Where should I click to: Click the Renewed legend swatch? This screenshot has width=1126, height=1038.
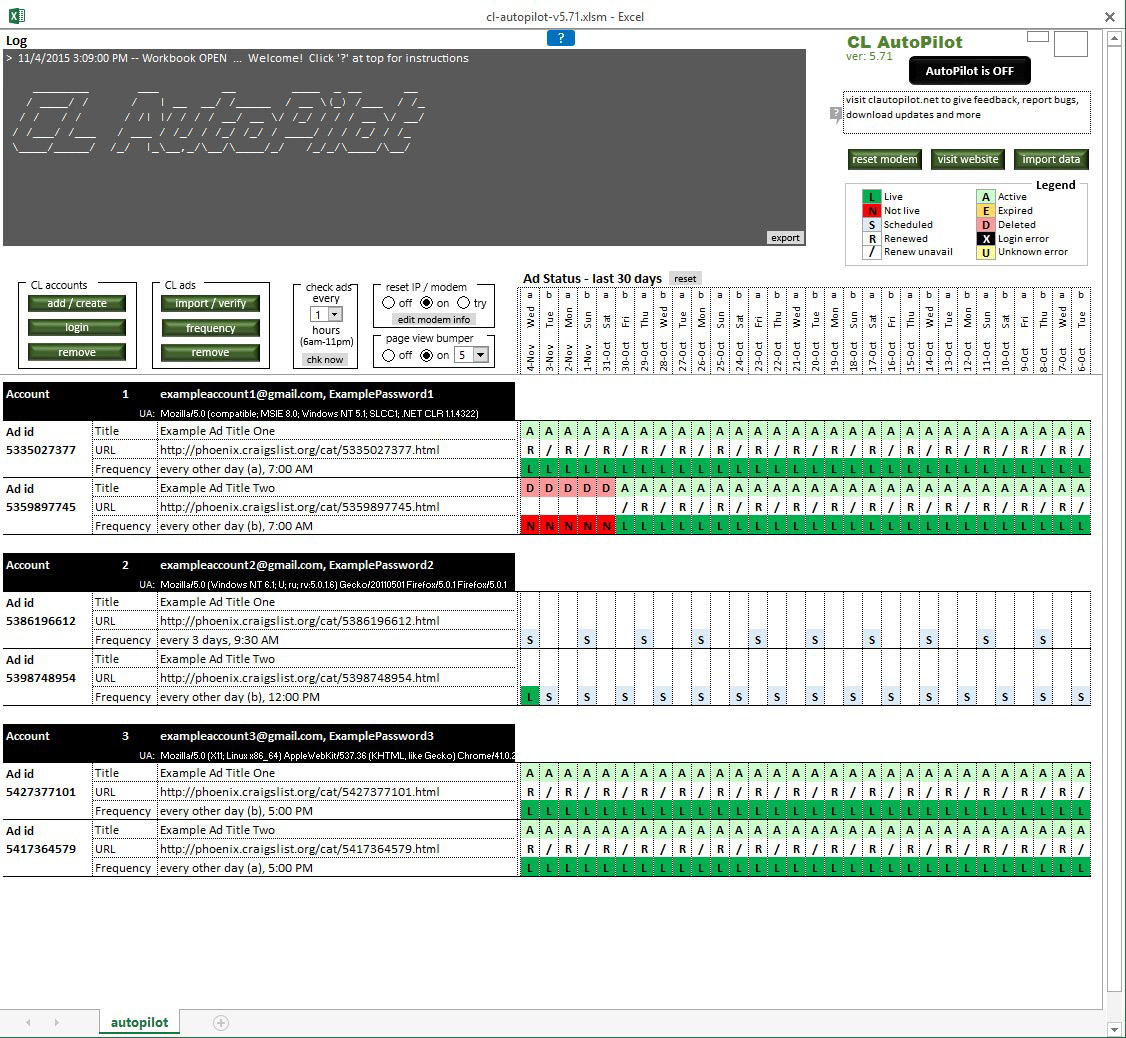click(x=872, y=238)
